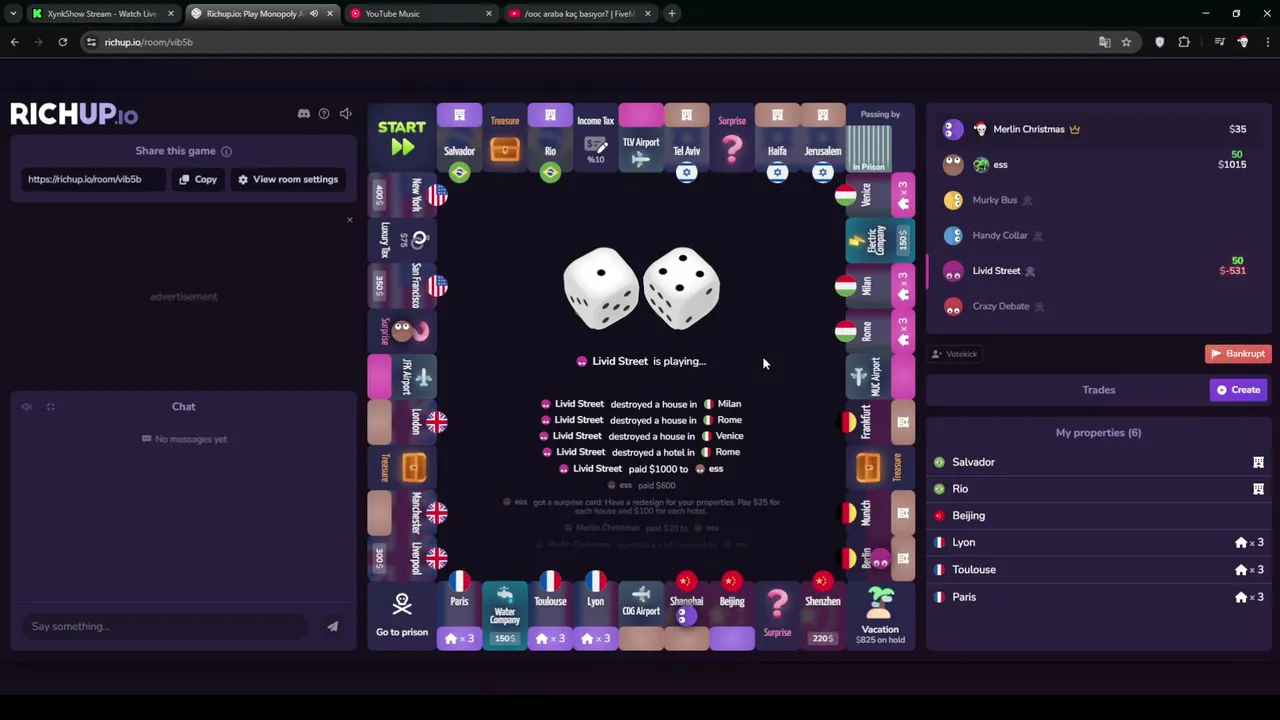Open View room settings
The height and width of the screenshot is (720, 1280).
(288, 179)
